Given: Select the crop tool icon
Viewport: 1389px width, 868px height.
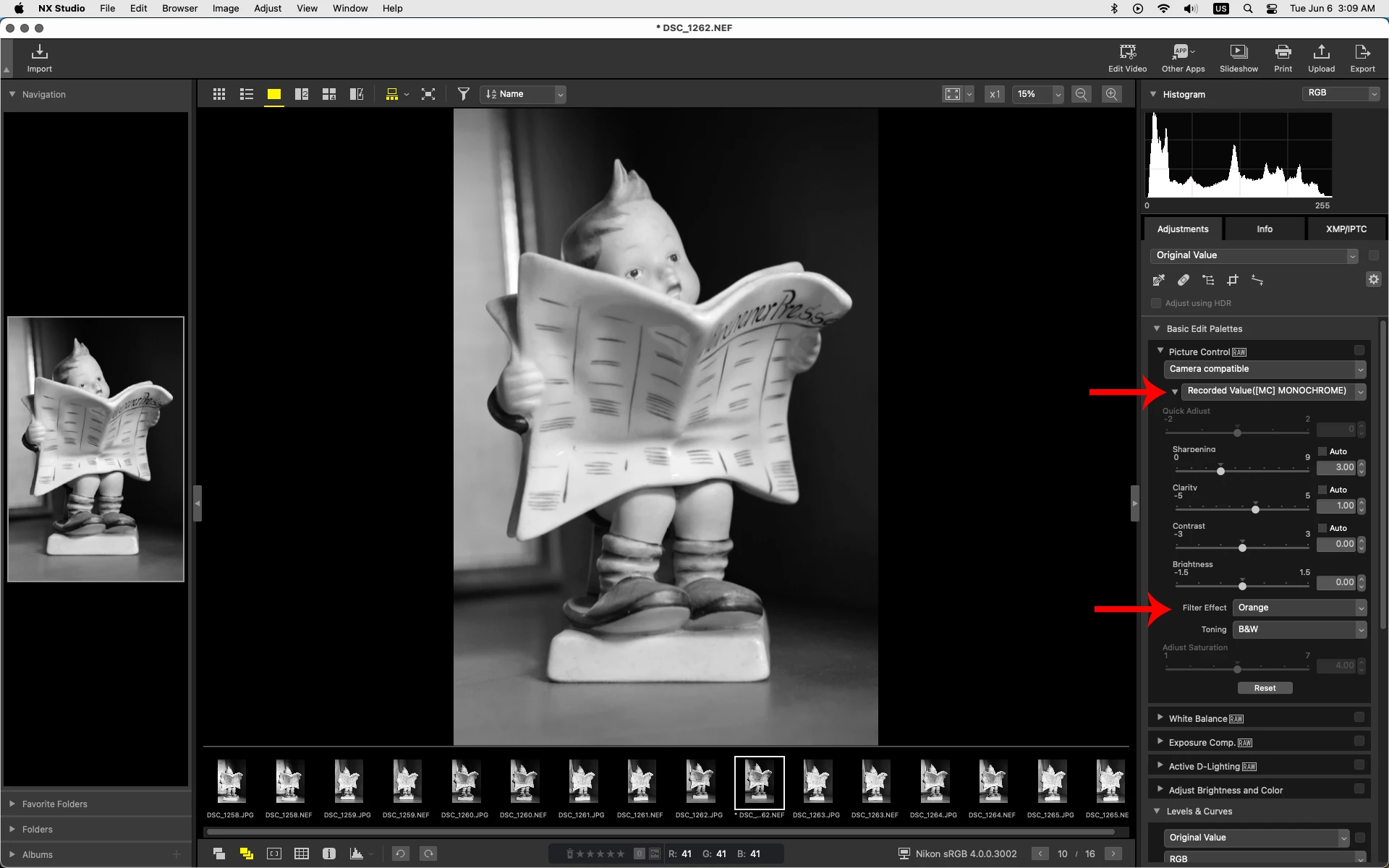Looking at the screenshot, I should 1233,280.
